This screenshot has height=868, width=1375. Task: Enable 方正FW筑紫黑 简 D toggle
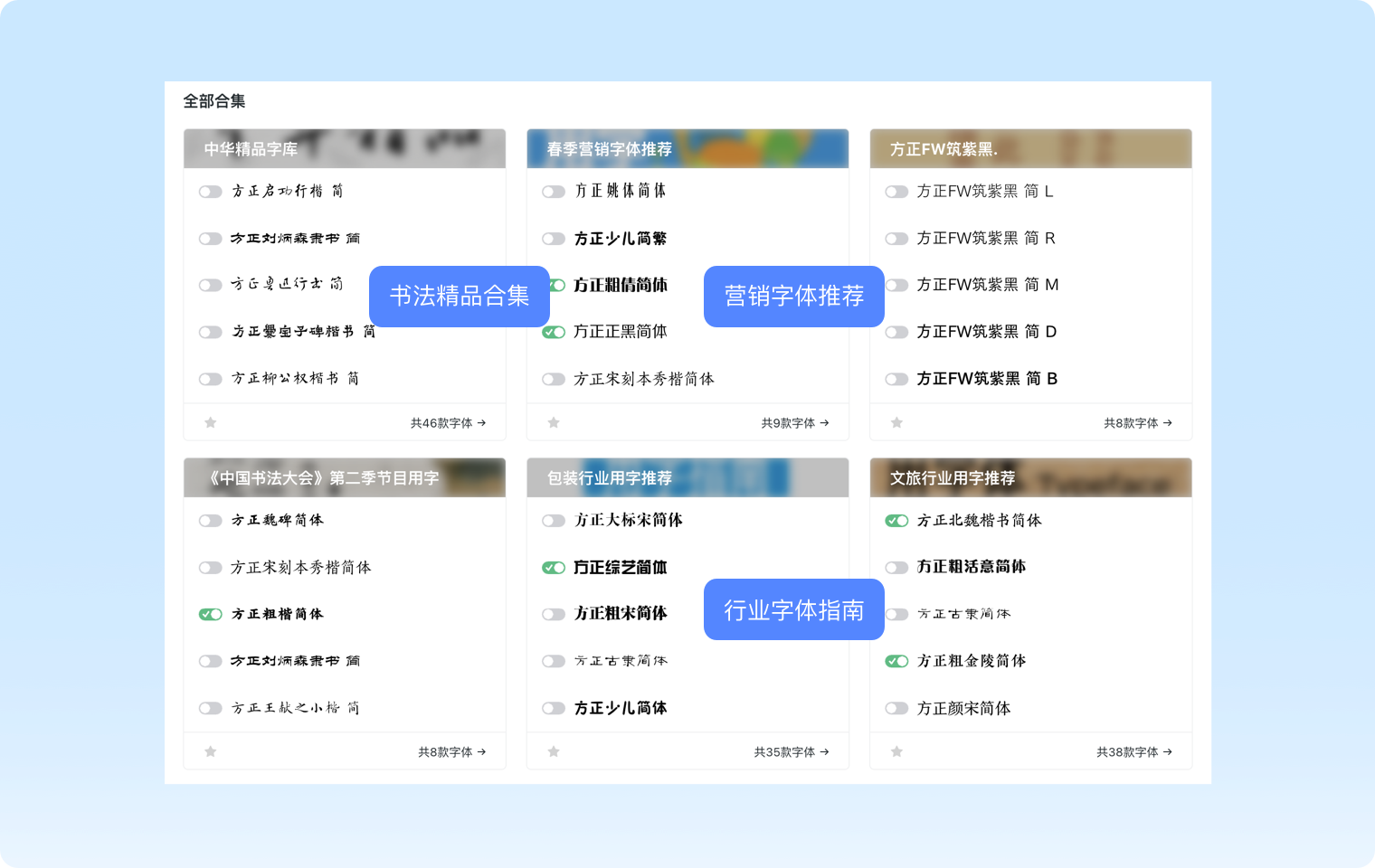[x=896, y=332]
